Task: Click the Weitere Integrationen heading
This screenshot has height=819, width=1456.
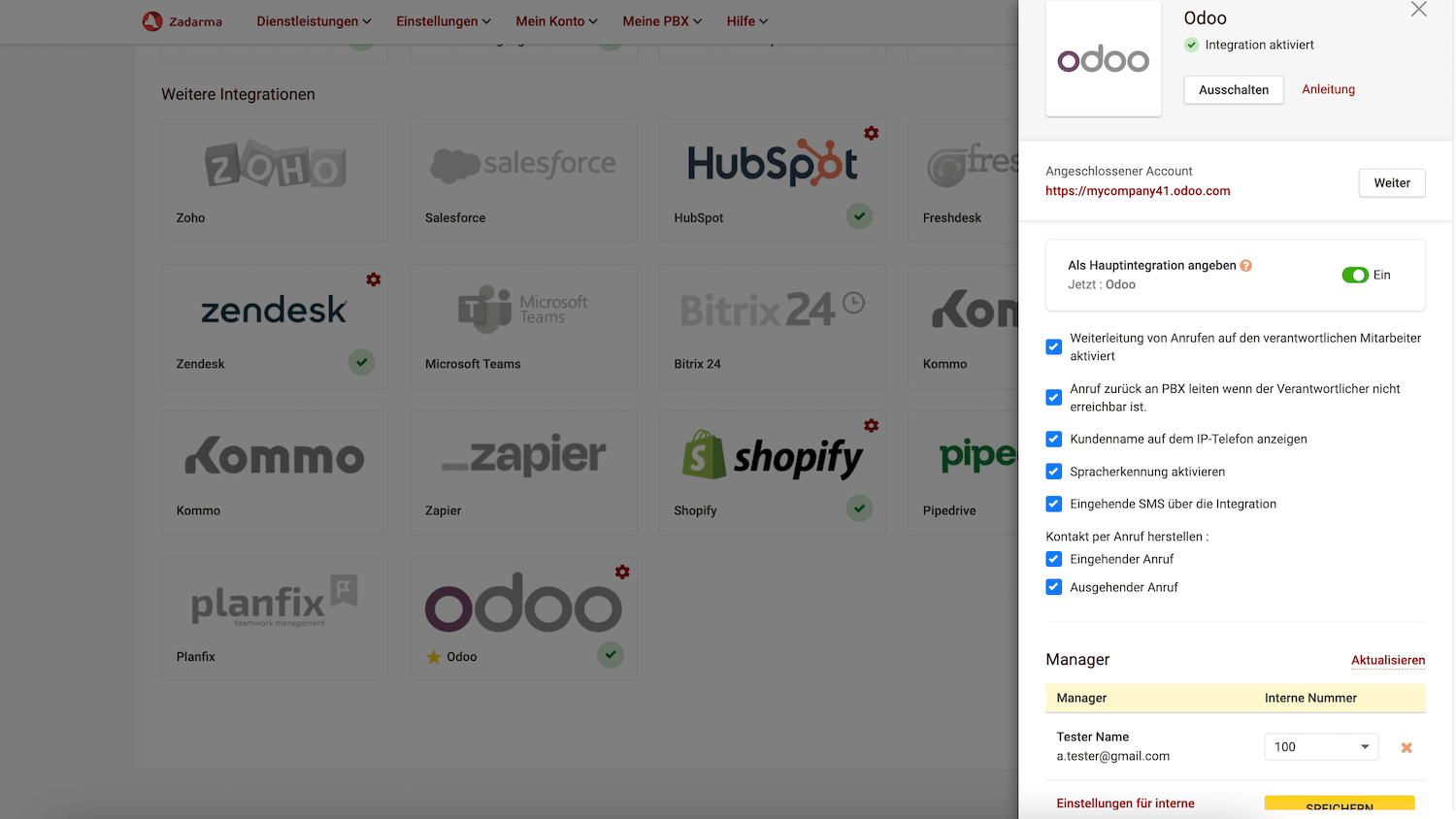Action: click(238, 94)
